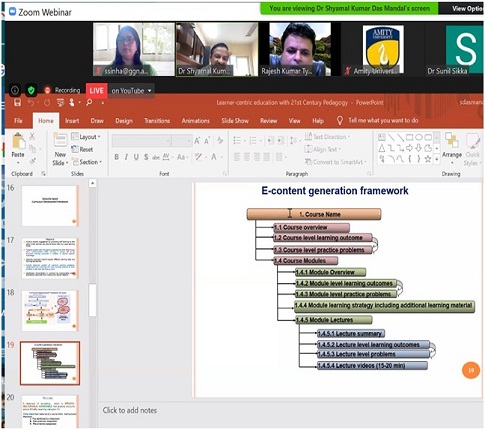Switch to the Slide Show tab
Viewport: 485px width, 430px height.
235,121
